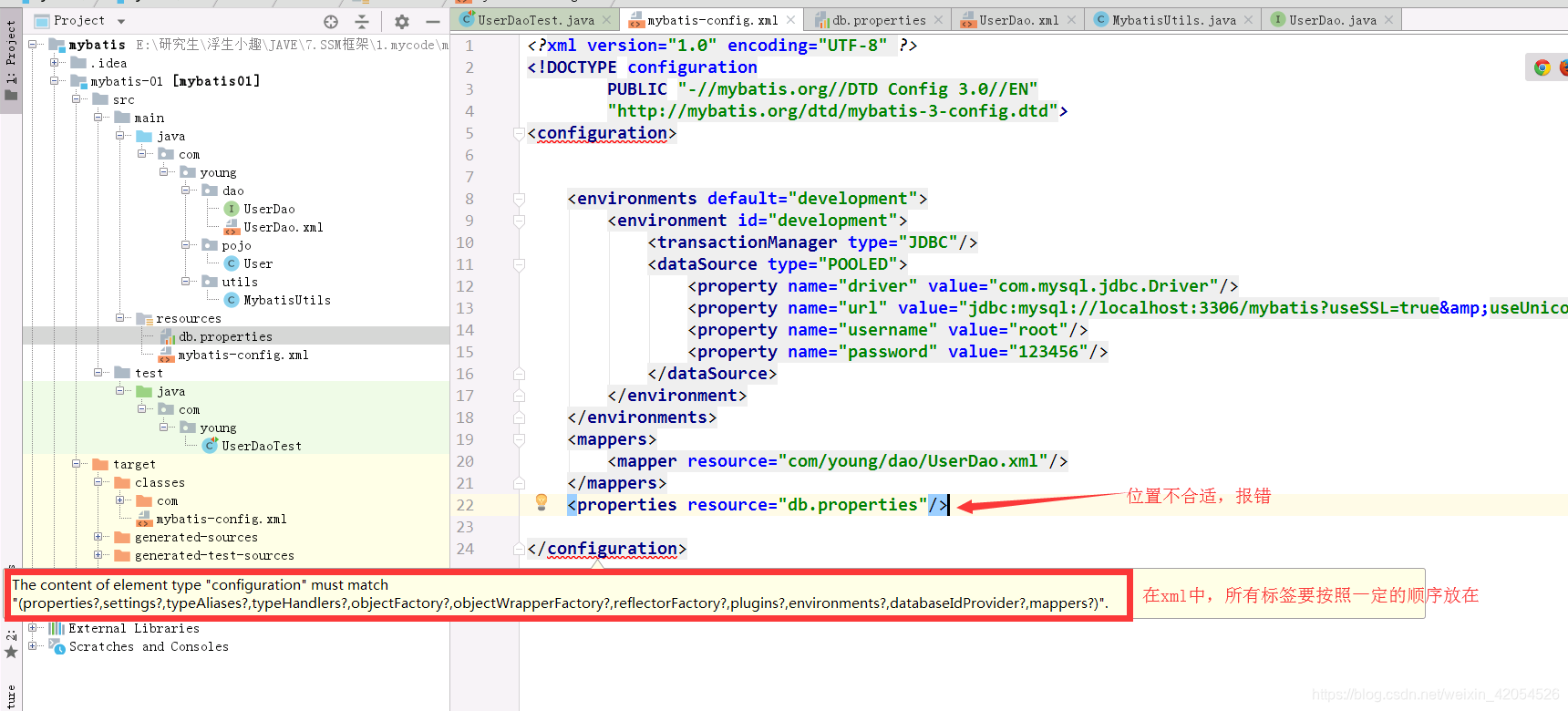Click External Libraries icon

57,628
